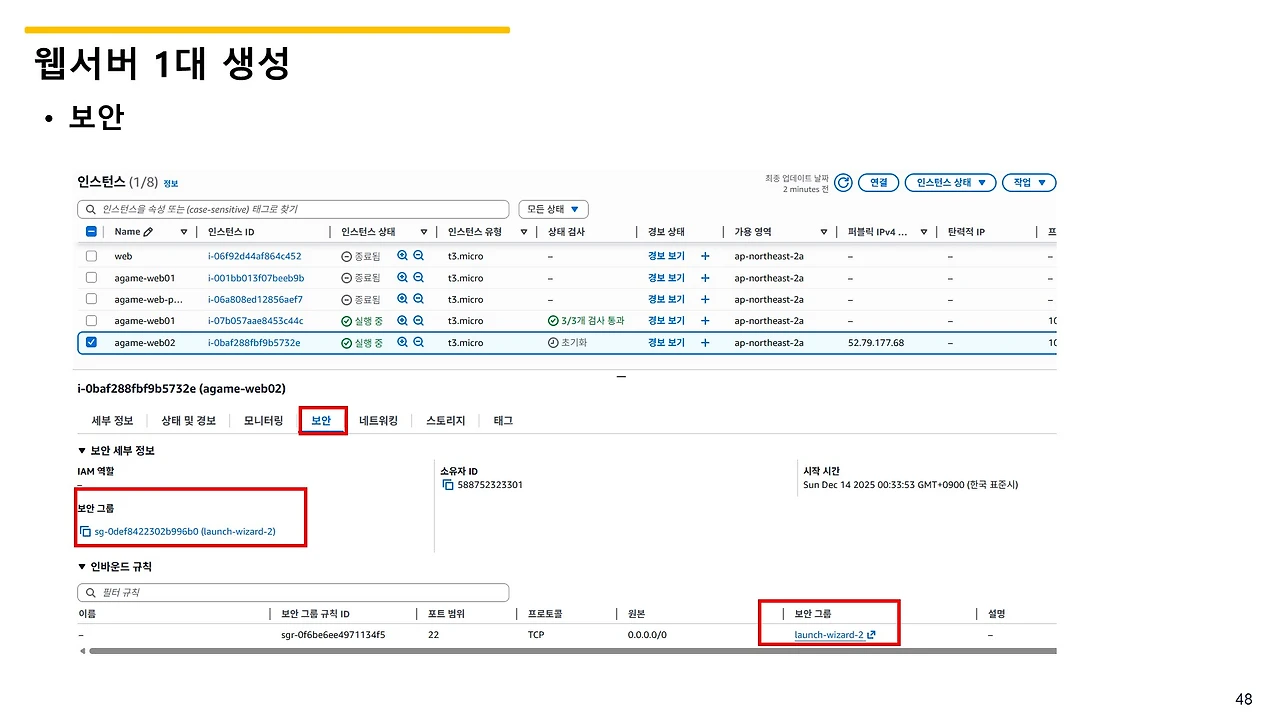1280x720 pixels.
Task: Select the web instance checkbox
Action: (x=91, y=256)
